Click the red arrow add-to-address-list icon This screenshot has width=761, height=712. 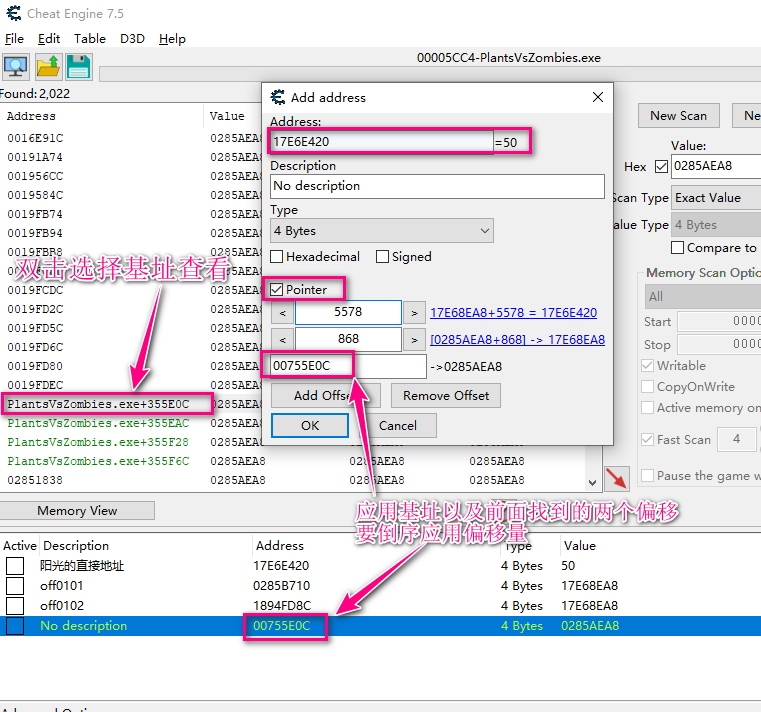pos(617,478)
